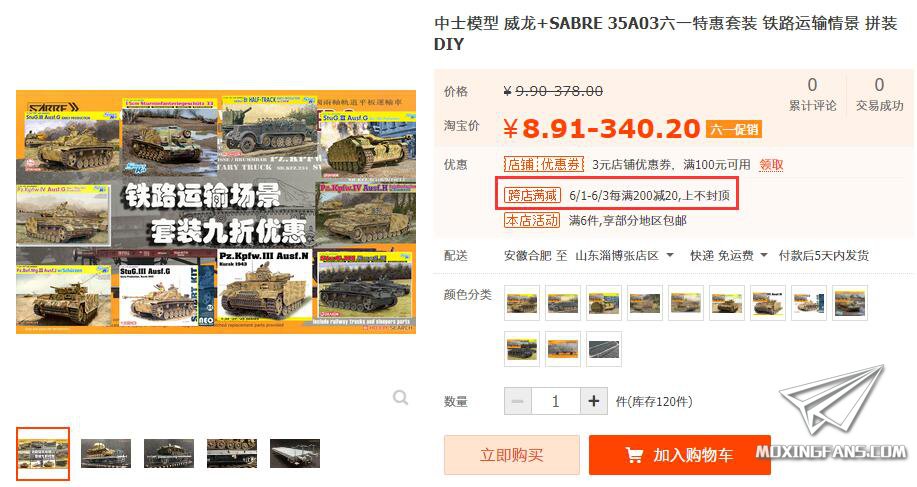Click the plus icon to increase quantity
Screen dimensions: 917x487
click(594, 402)
